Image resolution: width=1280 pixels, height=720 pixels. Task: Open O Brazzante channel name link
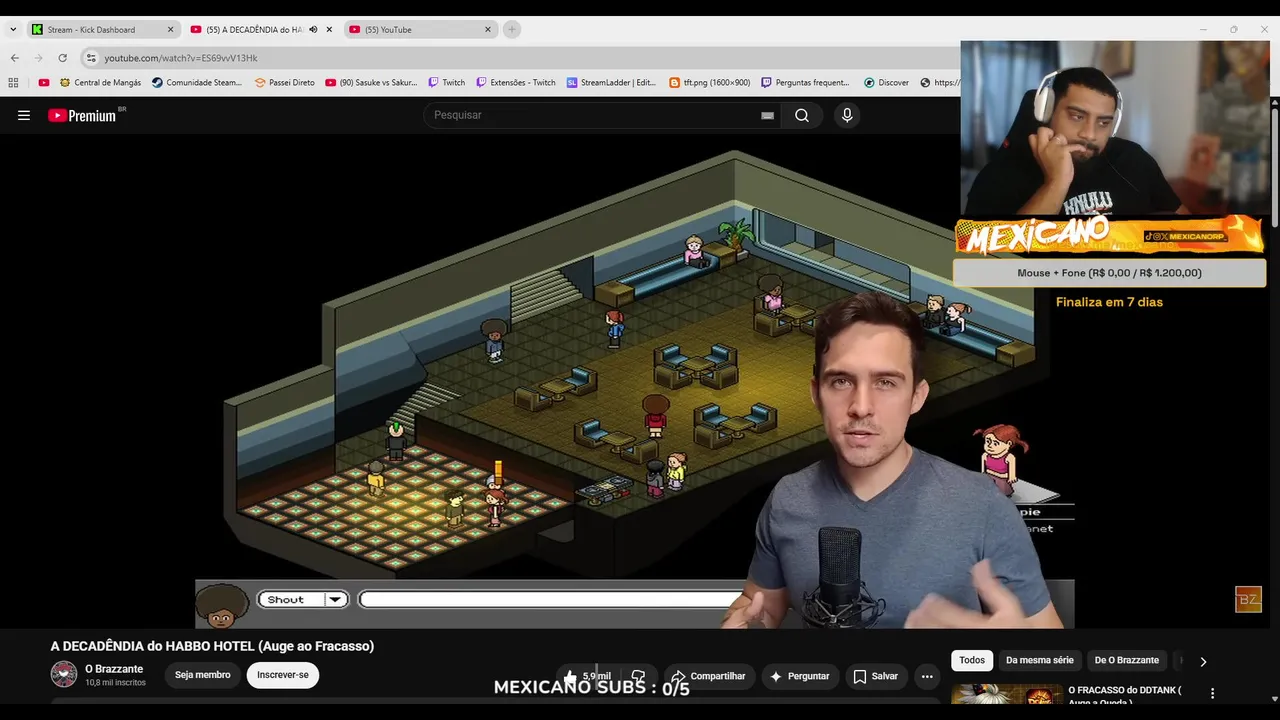tap(114, 669)
